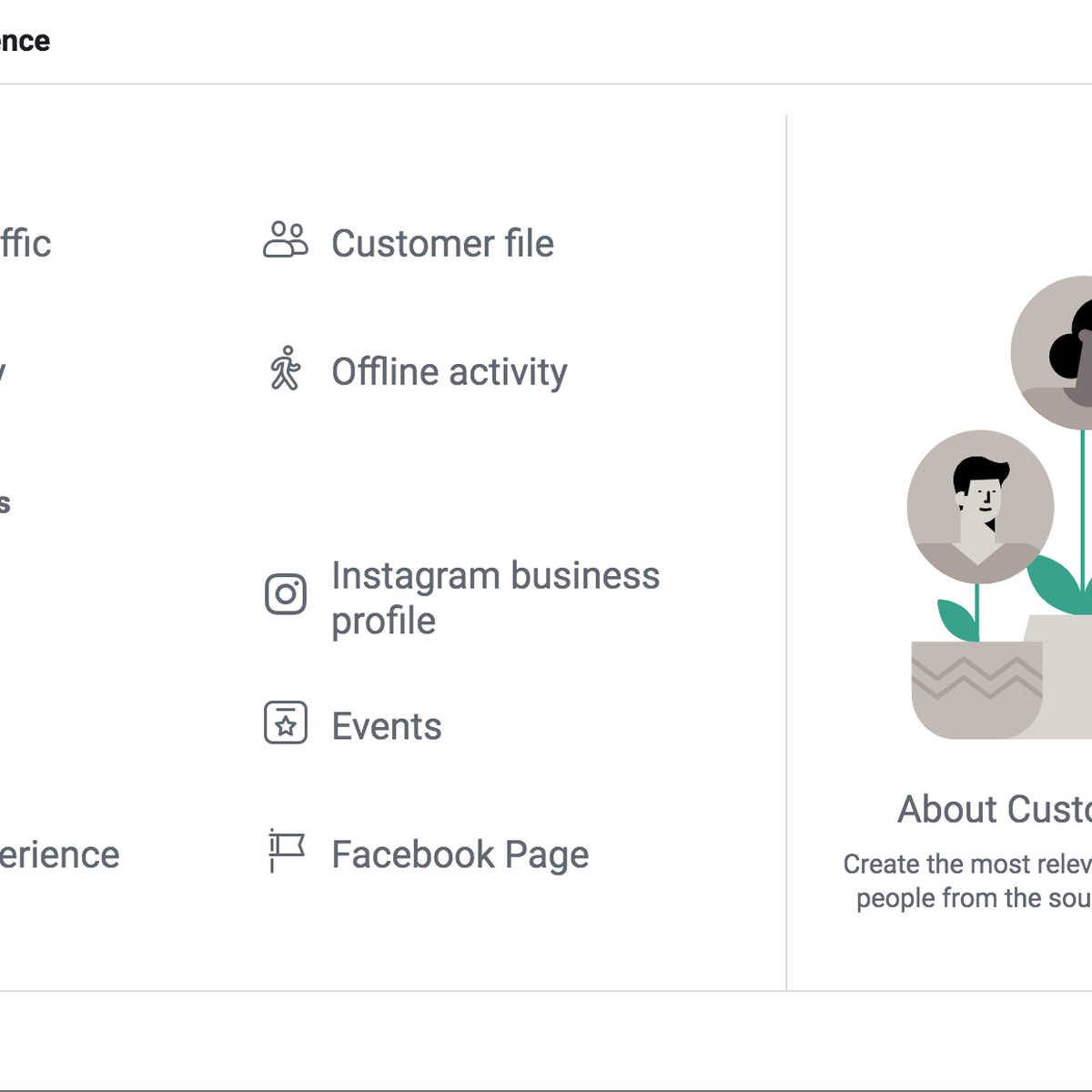Select the Facebook Page source label

click(x=460, y=855)
